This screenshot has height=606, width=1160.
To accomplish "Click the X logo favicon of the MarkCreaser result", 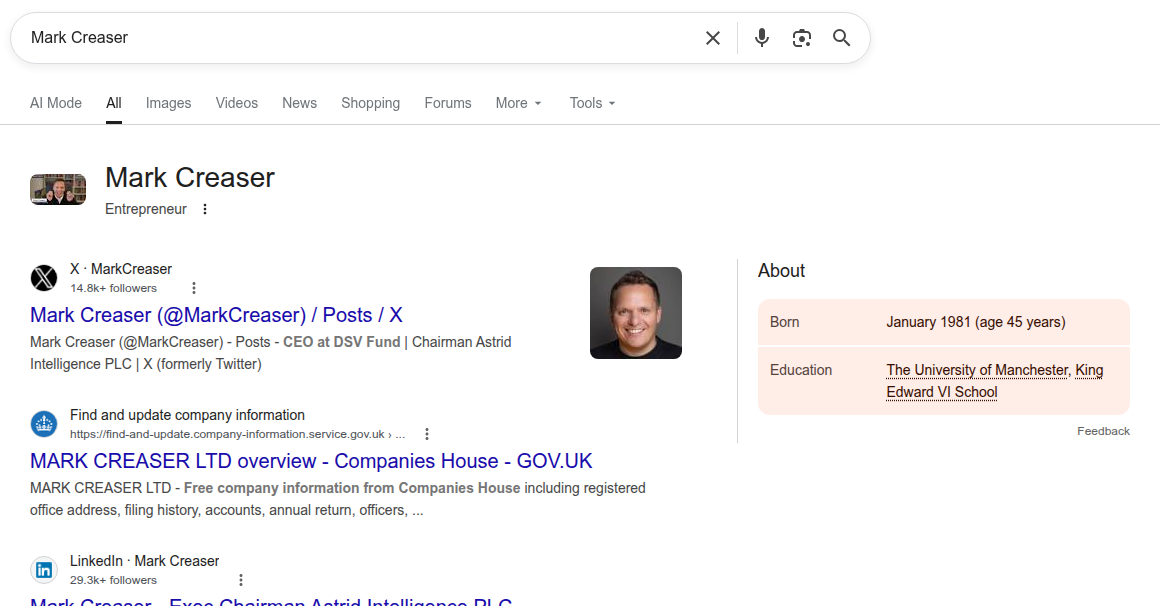I will pyautogui.click(x=44, y=278).
